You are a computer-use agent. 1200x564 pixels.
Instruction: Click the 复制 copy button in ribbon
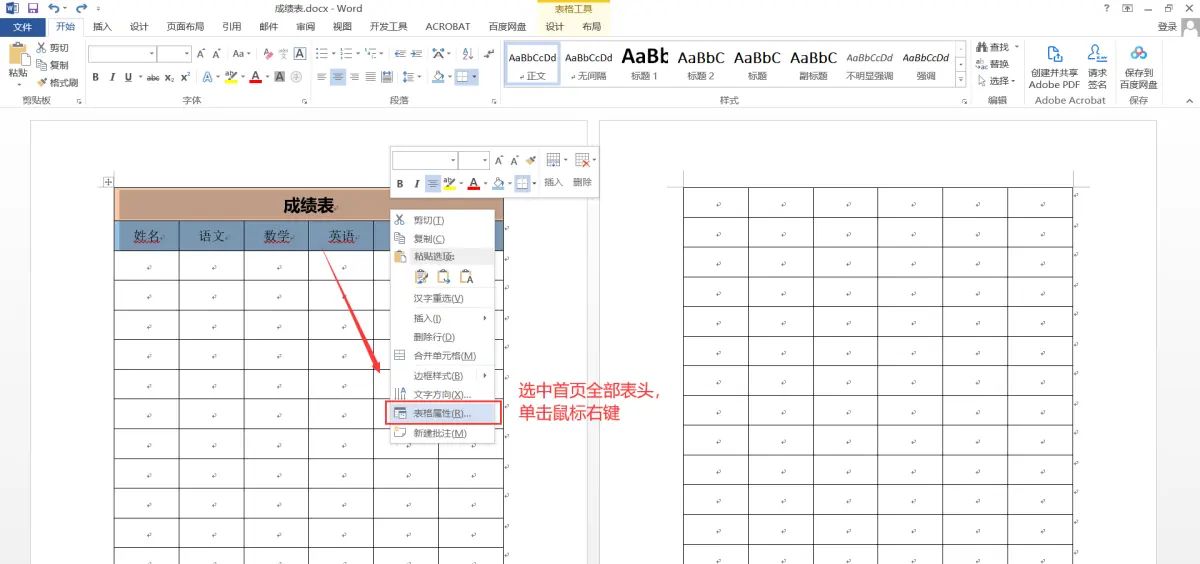coord(53,65)
